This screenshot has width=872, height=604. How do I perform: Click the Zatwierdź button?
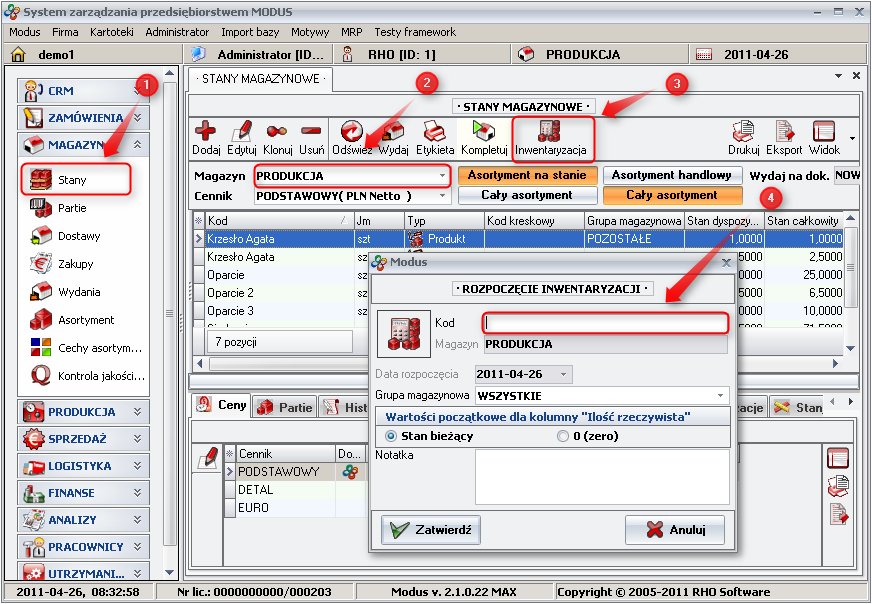click(432, 529)
